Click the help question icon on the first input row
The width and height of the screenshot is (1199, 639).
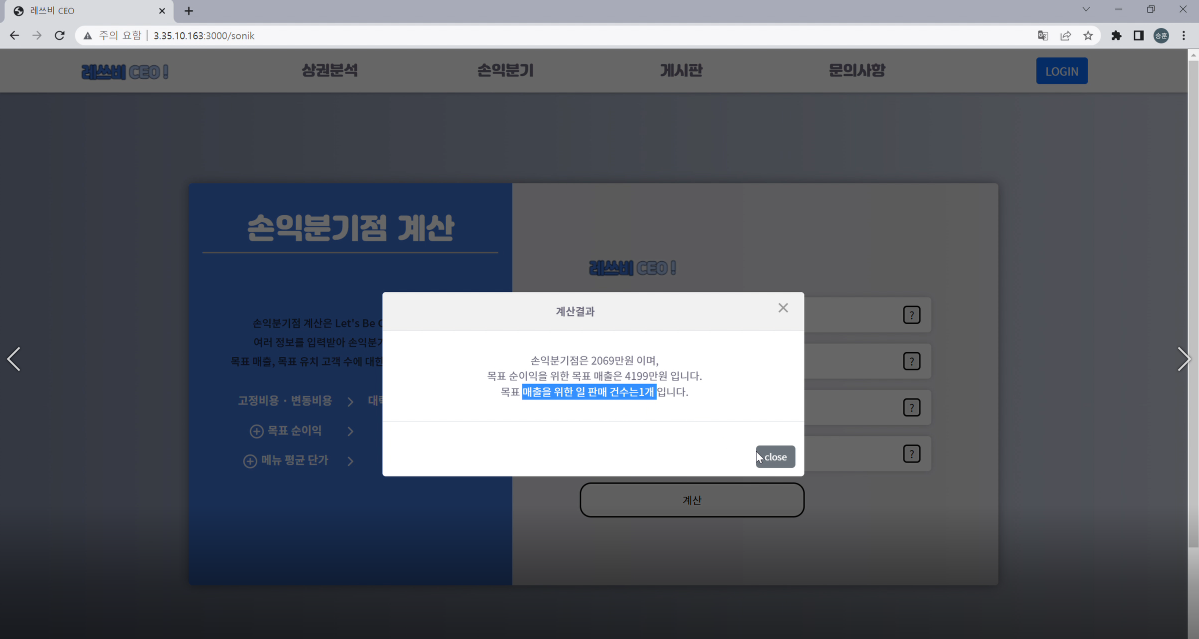pyautogui.click(x=911, y=315)
